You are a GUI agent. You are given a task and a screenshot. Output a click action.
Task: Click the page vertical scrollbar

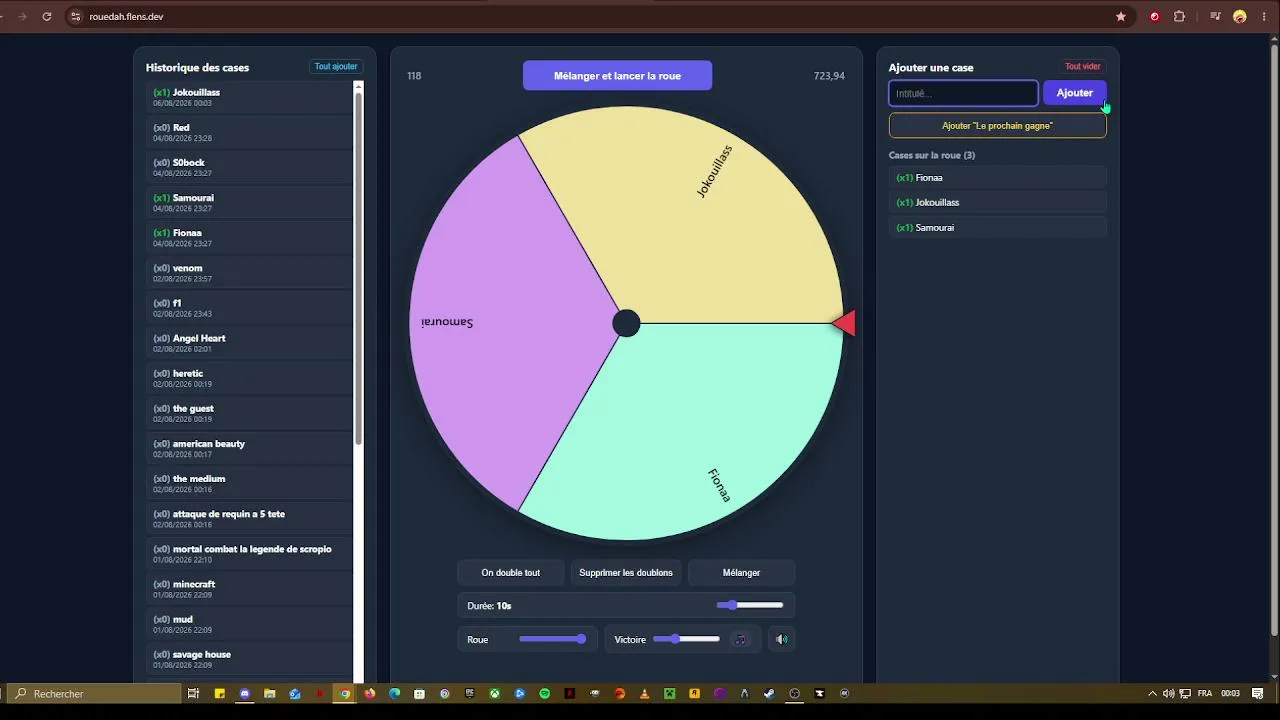[1273, 340]
